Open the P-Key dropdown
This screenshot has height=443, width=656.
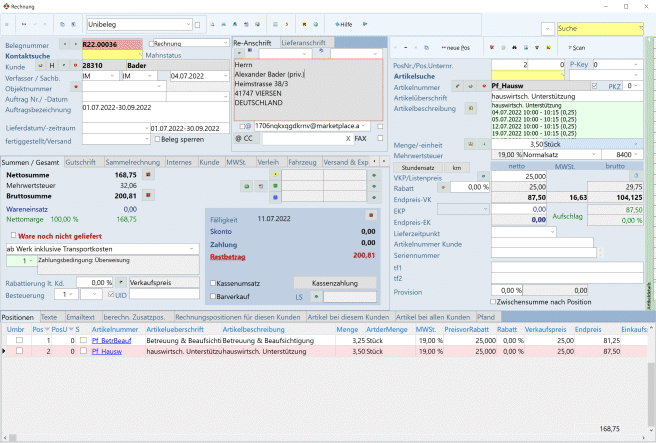[x=636, y=64]
